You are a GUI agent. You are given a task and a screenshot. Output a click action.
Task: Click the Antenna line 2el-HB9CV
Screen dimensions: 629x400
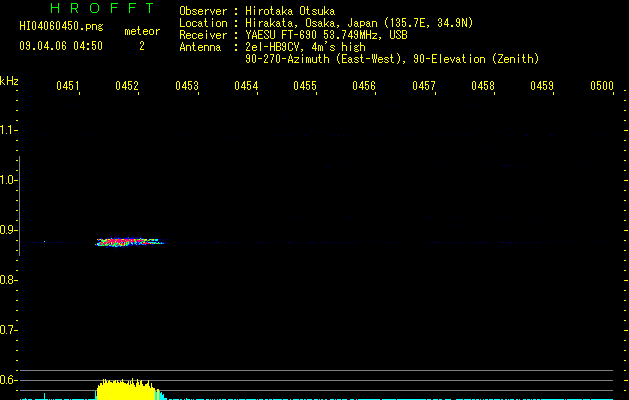tap(272, 47)
